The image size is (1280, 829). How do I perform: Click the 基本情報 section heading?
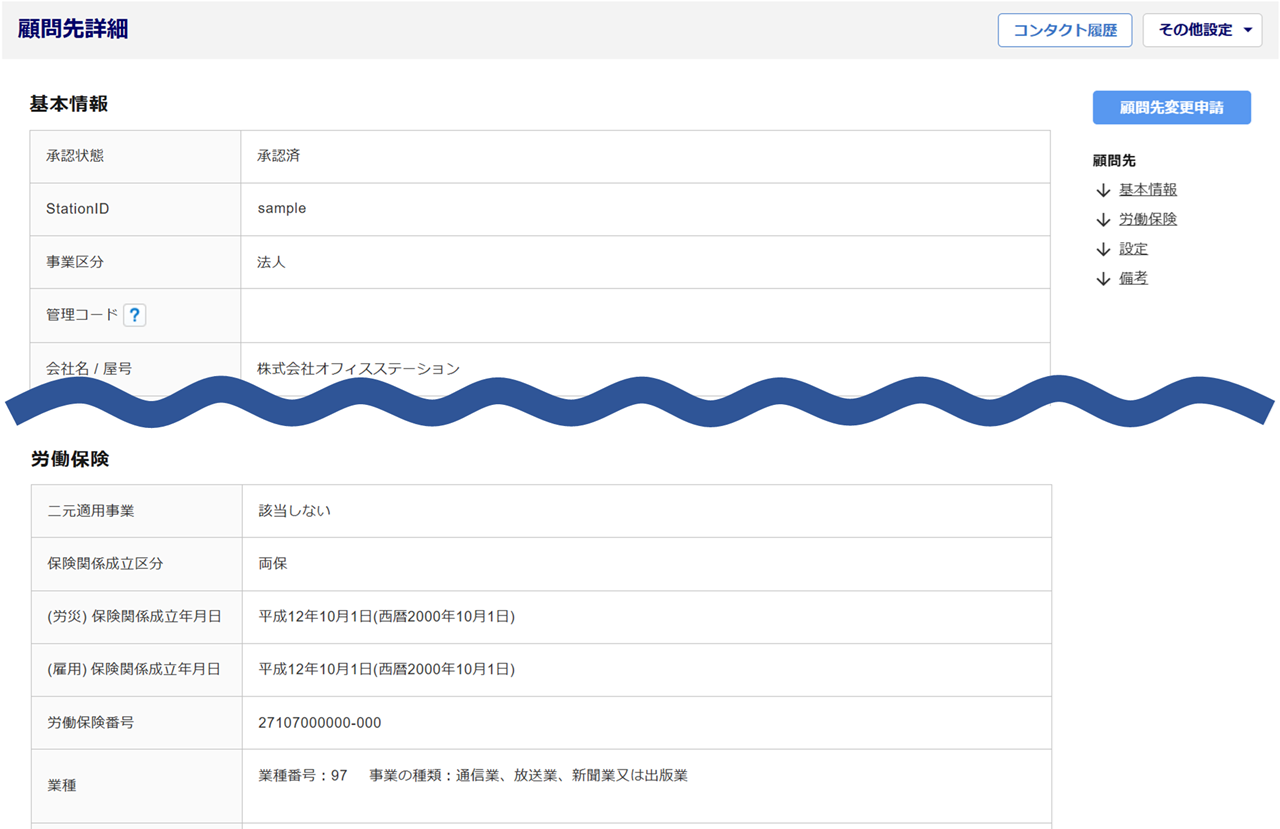(x=69, y=104)
